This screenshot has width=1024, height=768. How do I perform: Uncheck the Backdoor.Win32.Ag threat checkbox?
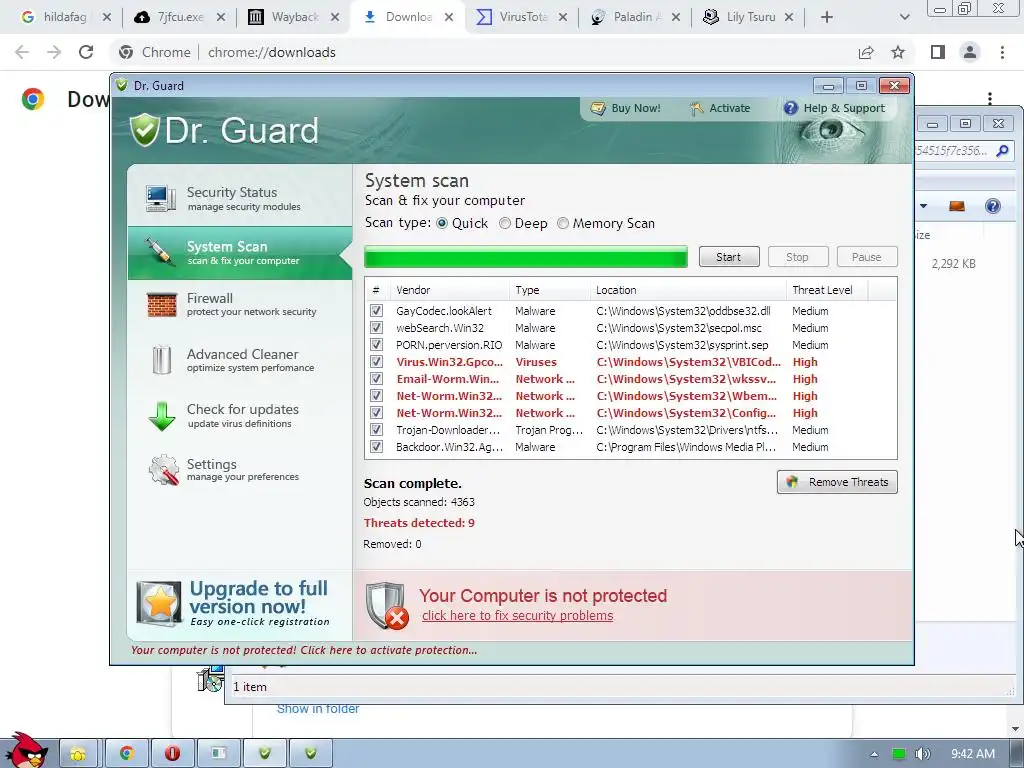pyautogui.click(x=376, y=446)
